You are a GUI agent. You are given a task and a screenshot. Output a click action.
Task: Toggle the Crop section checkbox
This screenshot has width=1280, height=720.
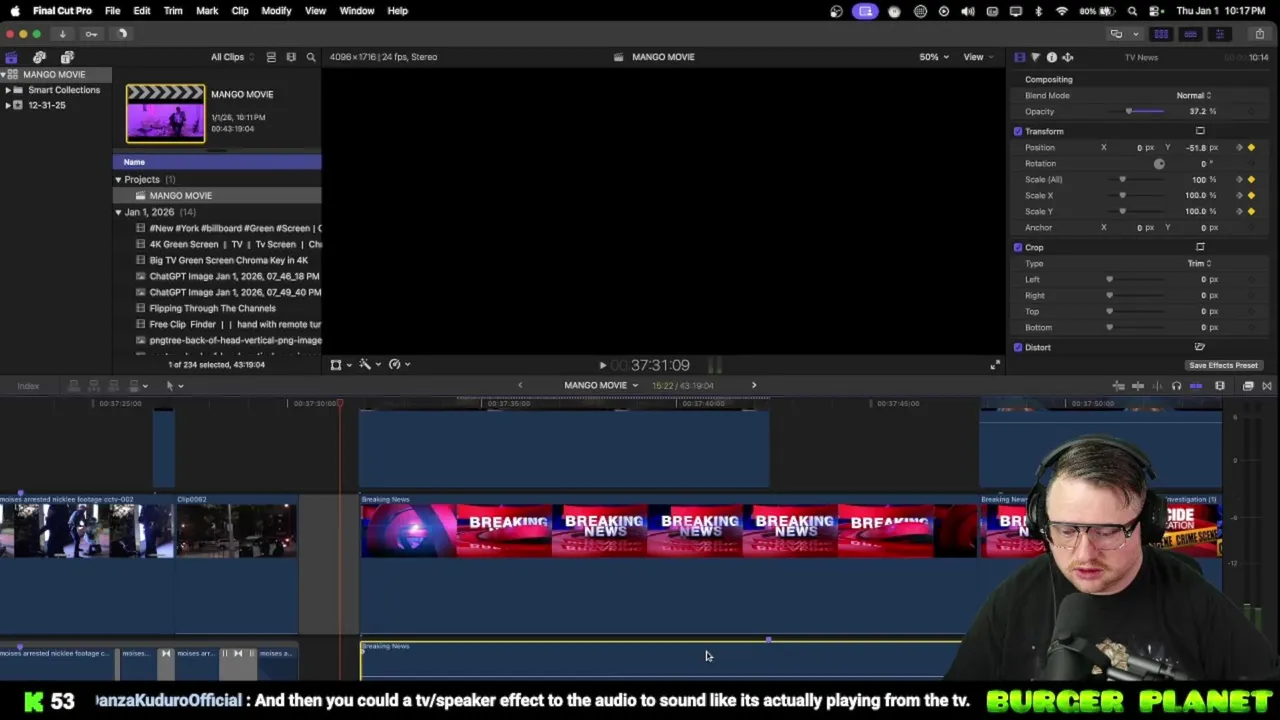[1018, 247]
